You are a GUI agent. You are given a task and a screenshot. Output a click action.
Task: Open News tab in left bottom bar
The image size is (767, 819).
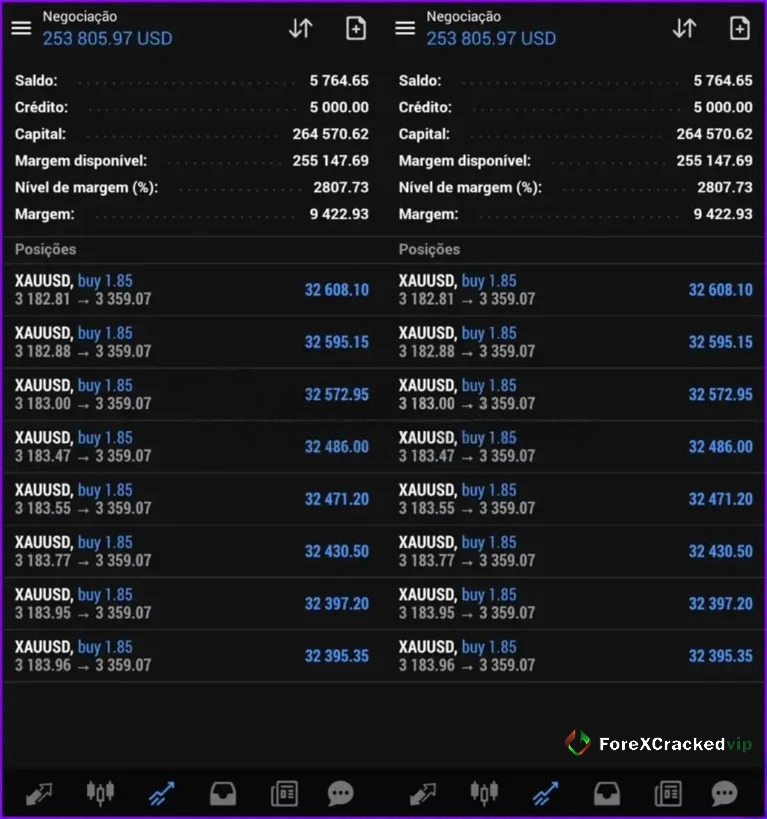pos(285,793)
